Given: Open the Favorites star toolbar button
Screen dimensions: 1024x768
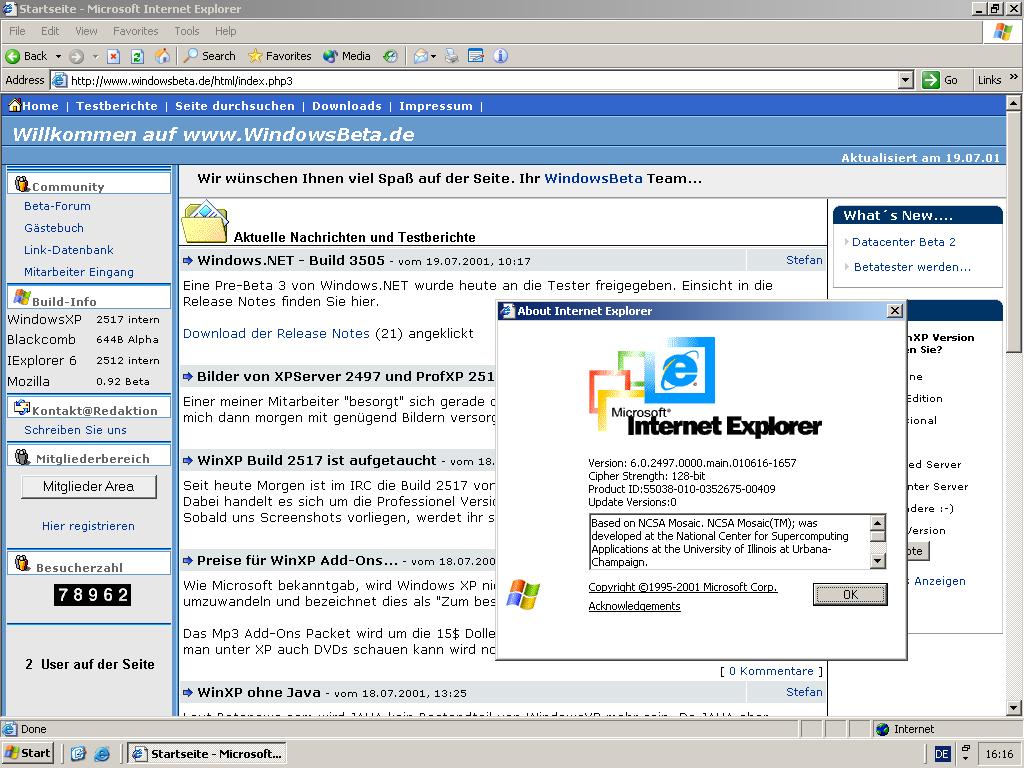Looking at the screenshot, I should (x=280, y=56).
